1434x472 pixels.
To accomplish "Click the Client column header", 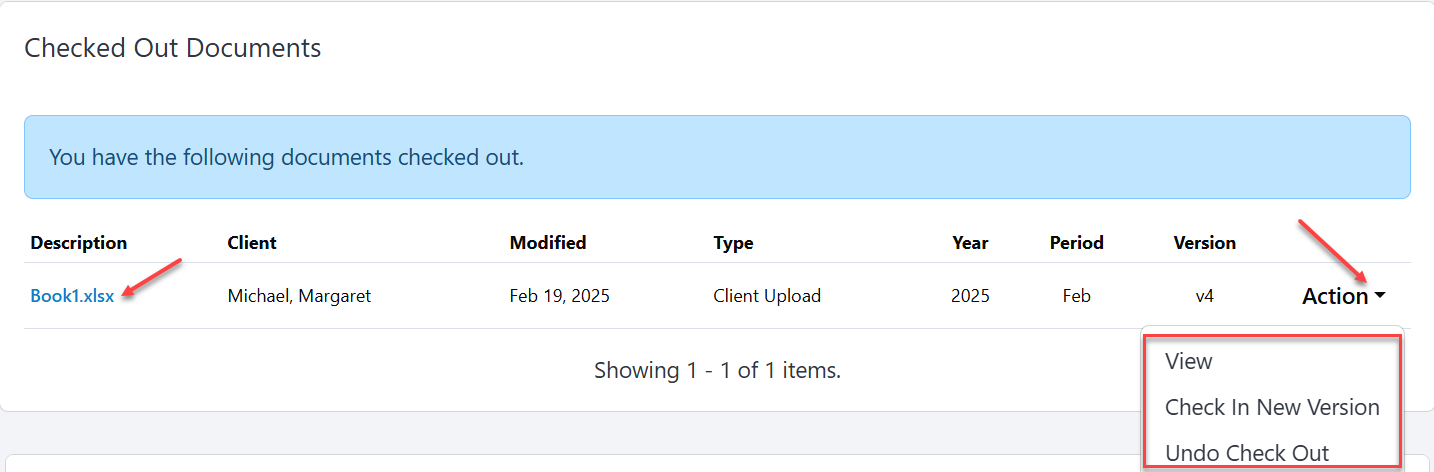I will (252, 243).
